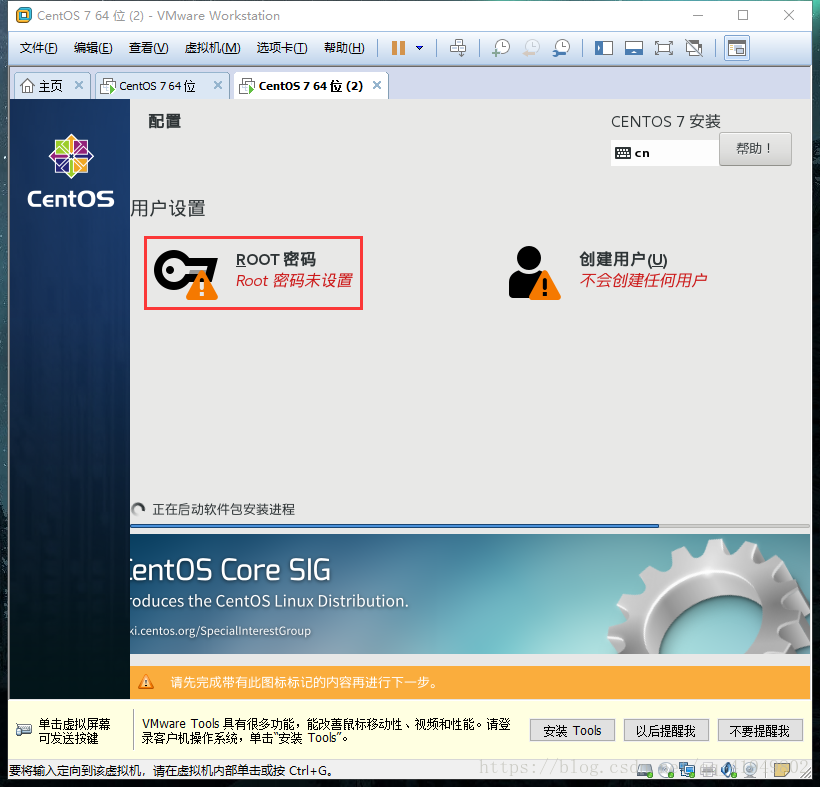Click the console view toolbar icon
Image resolution: width=820 pixels, height=787 pixels.
pos(737,48)
